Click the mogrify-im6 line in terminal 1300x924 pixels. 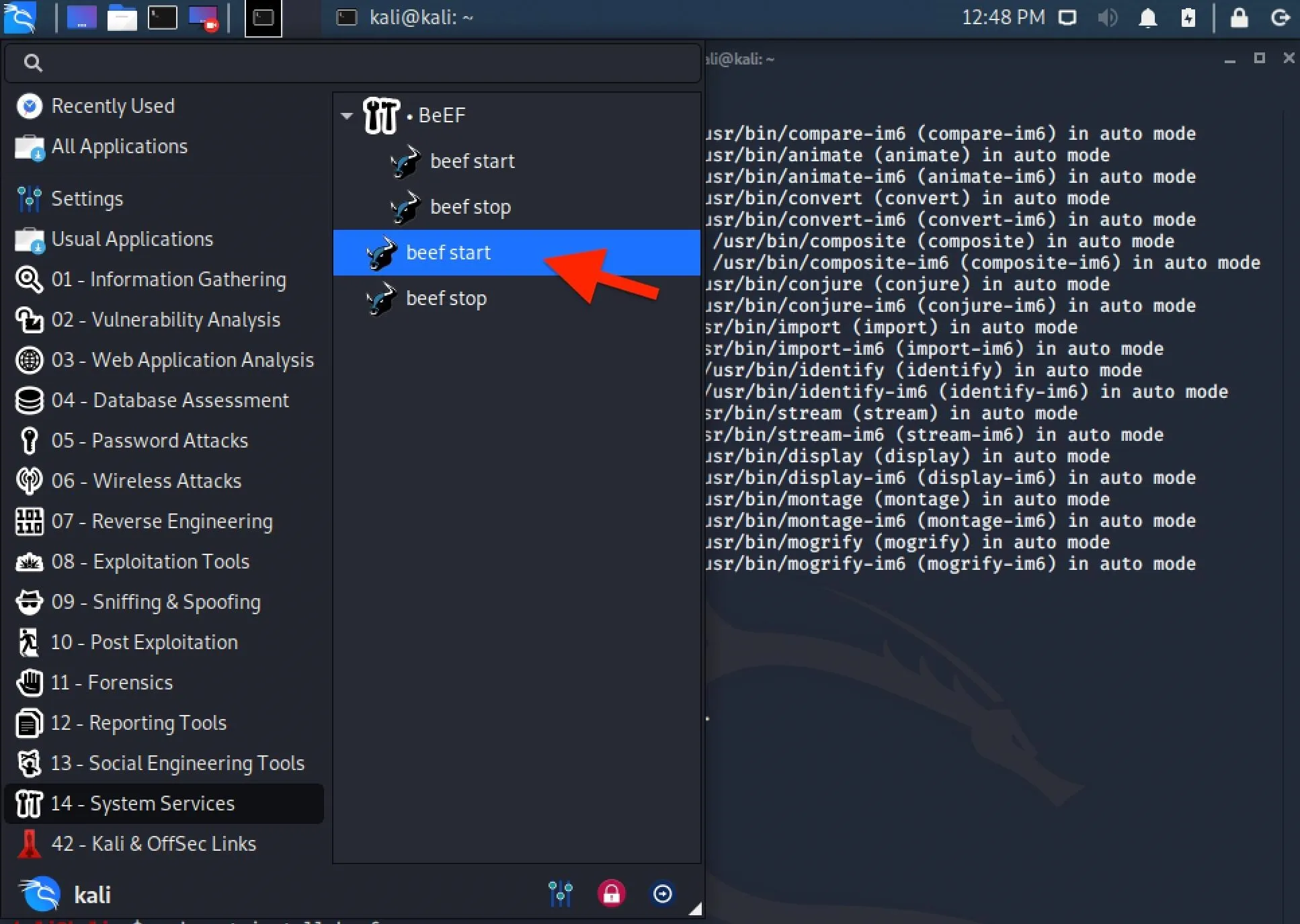click(x=950, y=564)
